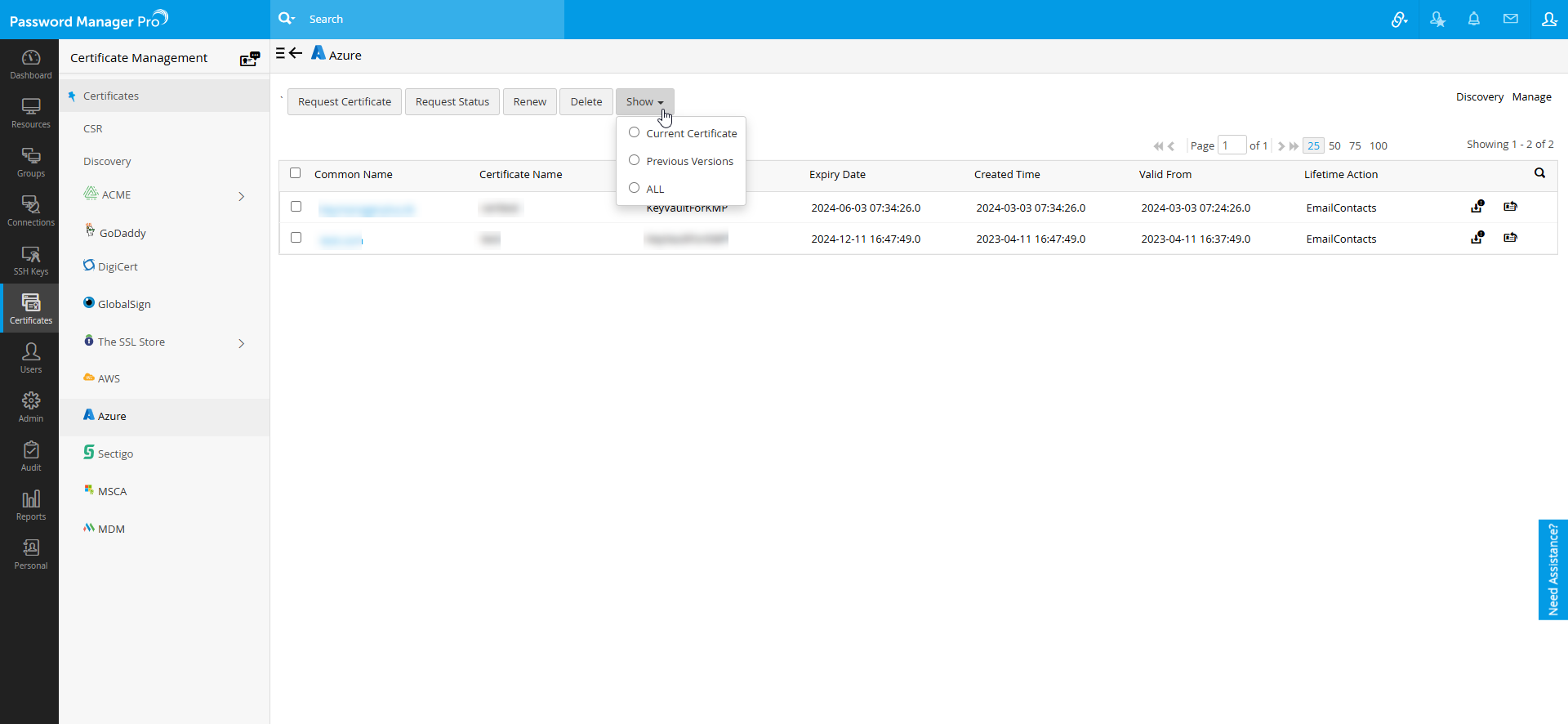Open Discovery in the left menu
The height and width of the screenshot is (724, 1568).
[x=107, y=161]
